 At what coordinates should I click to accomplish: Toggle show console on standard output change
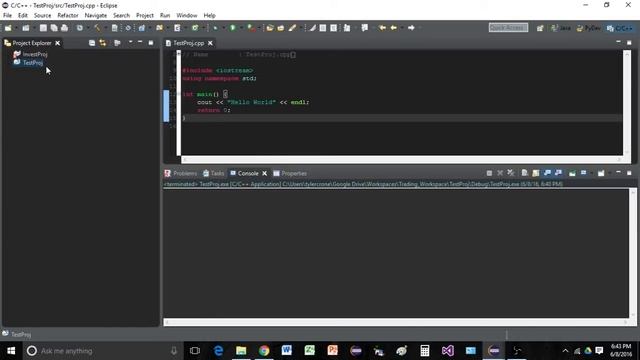click(547, 173)
